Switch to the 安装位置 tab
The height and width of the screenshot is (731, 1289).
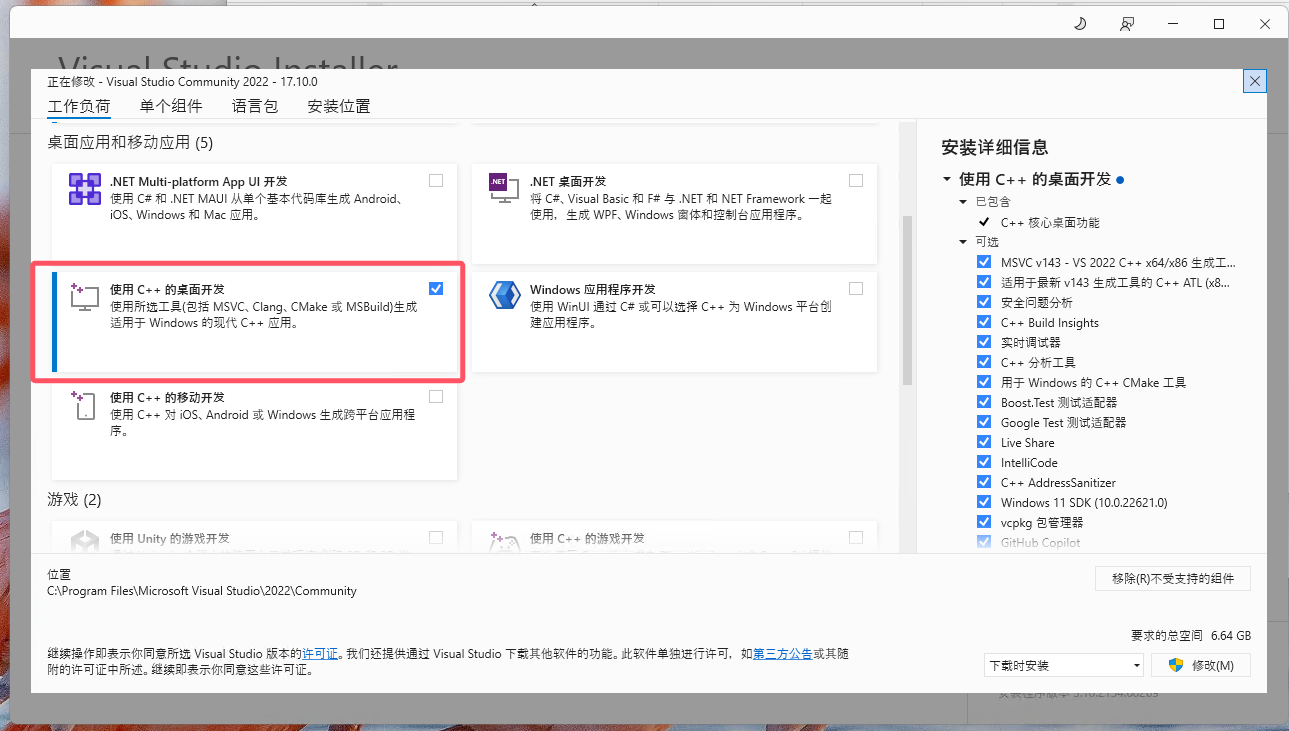point(339,106)
